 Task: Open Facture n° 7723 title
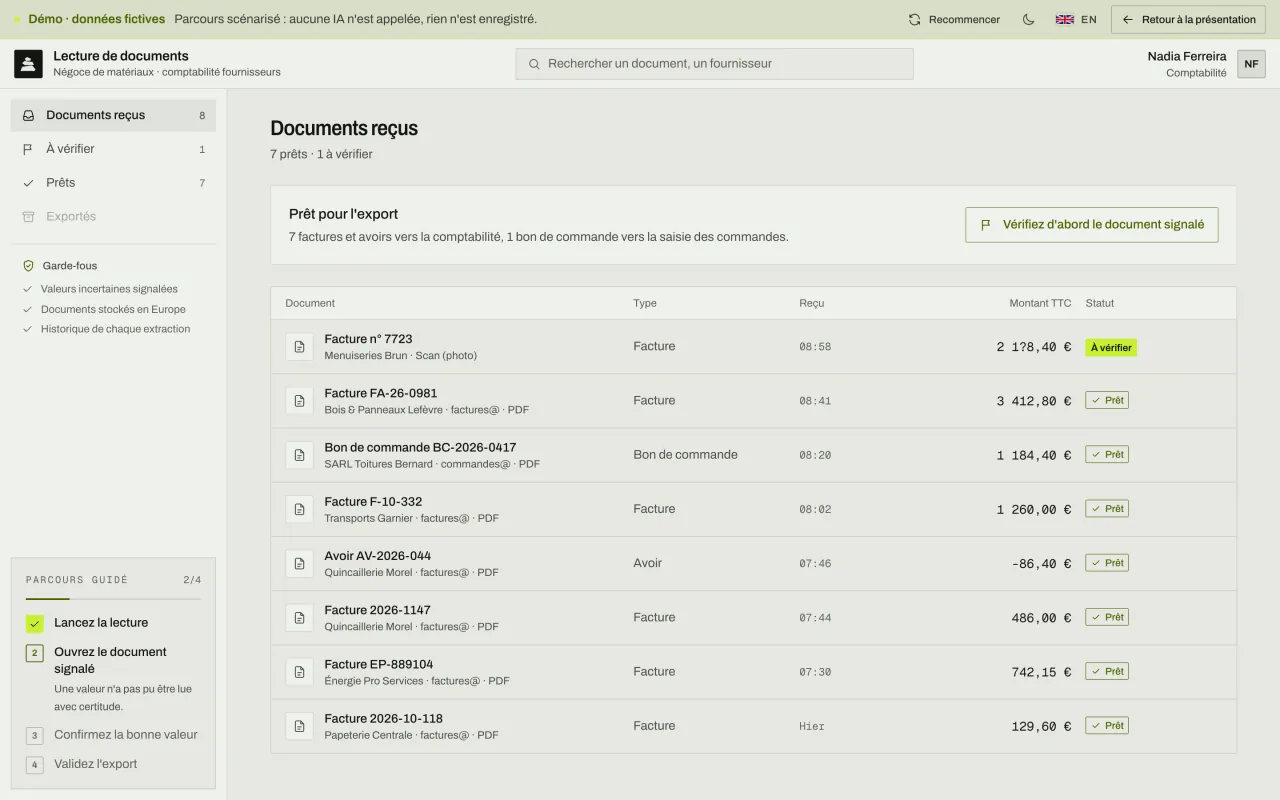point(368,339)
